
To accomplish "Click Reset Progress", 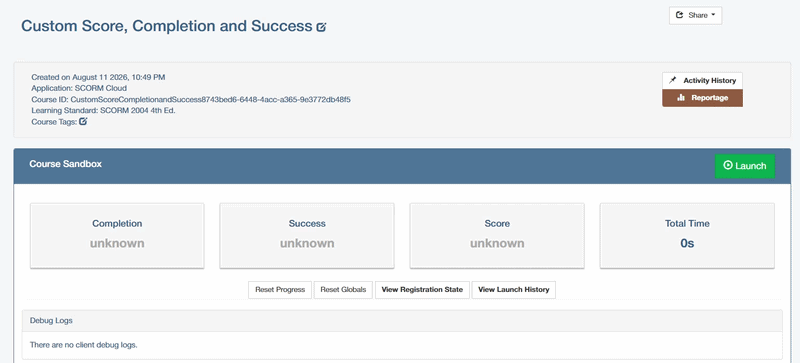I will tap(280, 289).
